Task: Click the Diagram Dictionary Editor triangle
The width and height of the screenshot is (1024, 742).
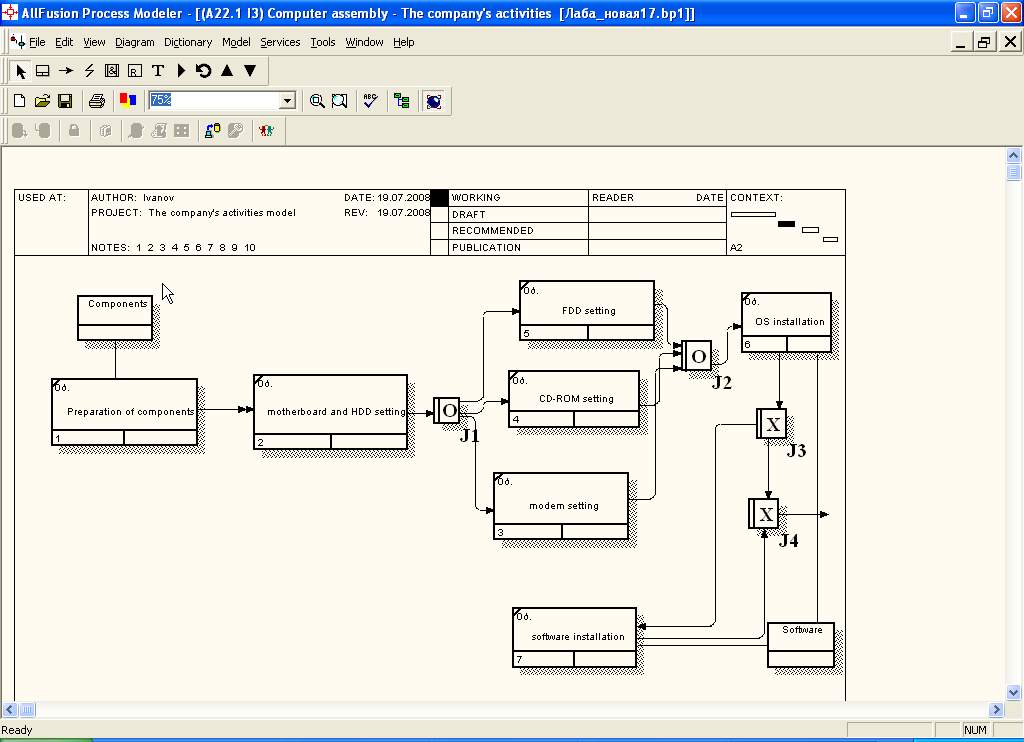Action: click(182, 71)
